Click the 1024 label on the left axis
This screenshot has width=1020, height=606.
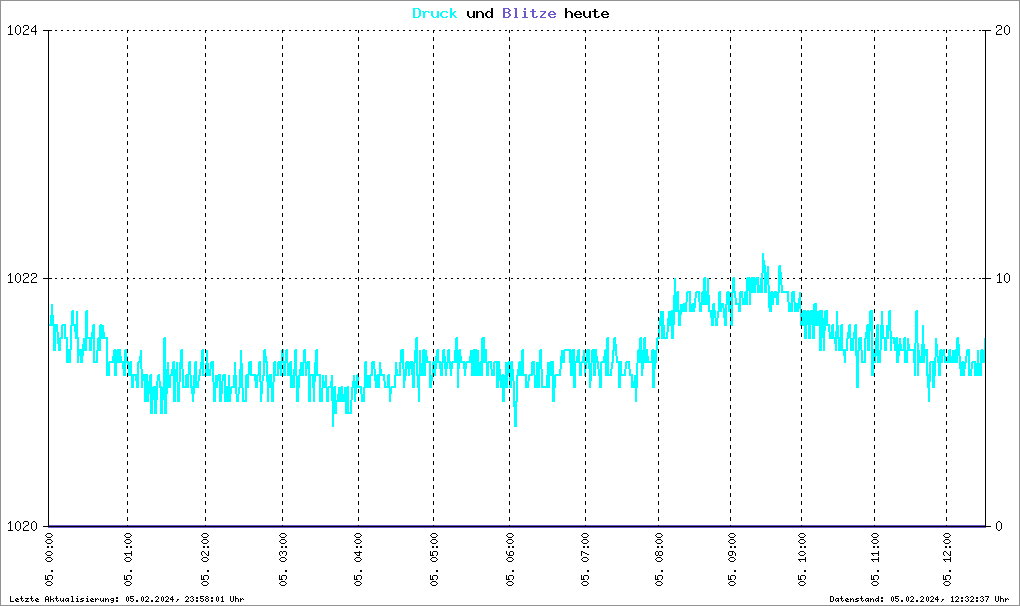click(x=22, y=30)
